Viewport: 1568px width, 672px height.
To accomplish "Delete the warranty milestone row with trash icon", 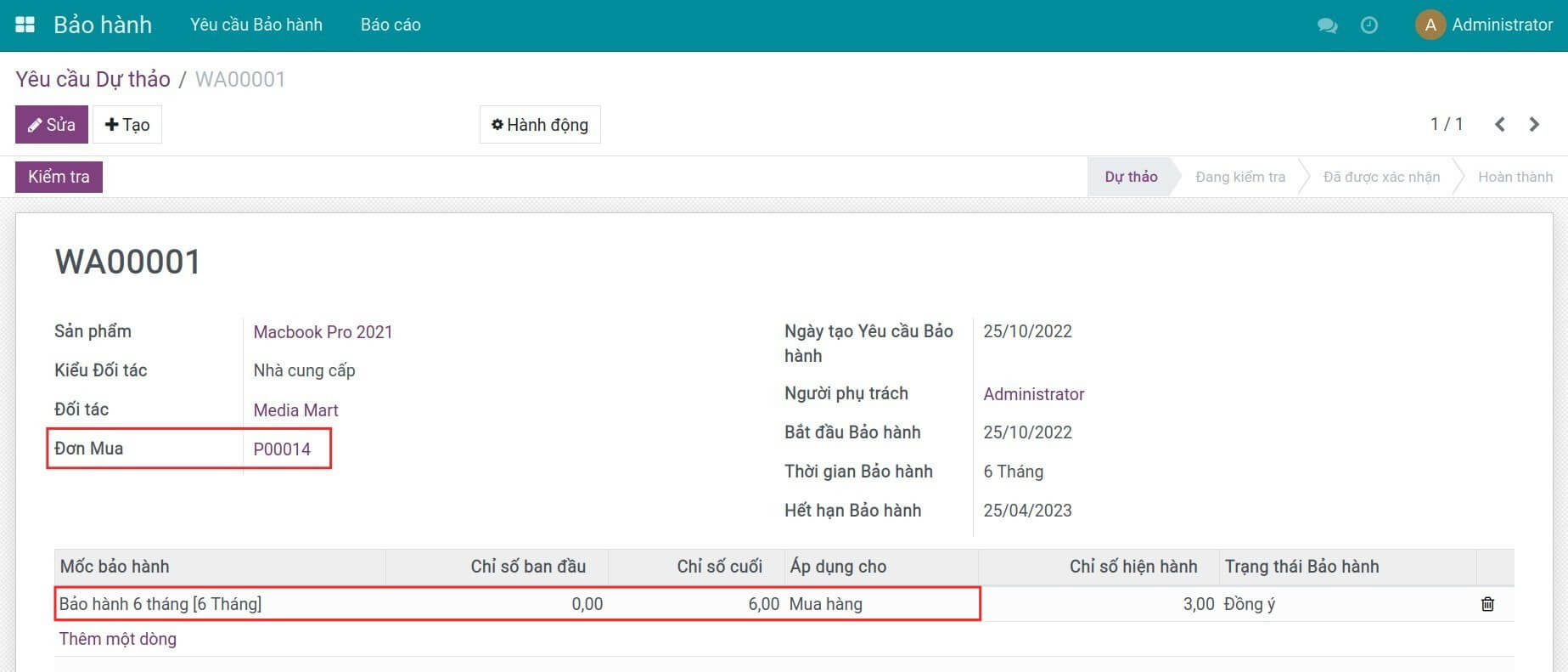I will 1487,604.
